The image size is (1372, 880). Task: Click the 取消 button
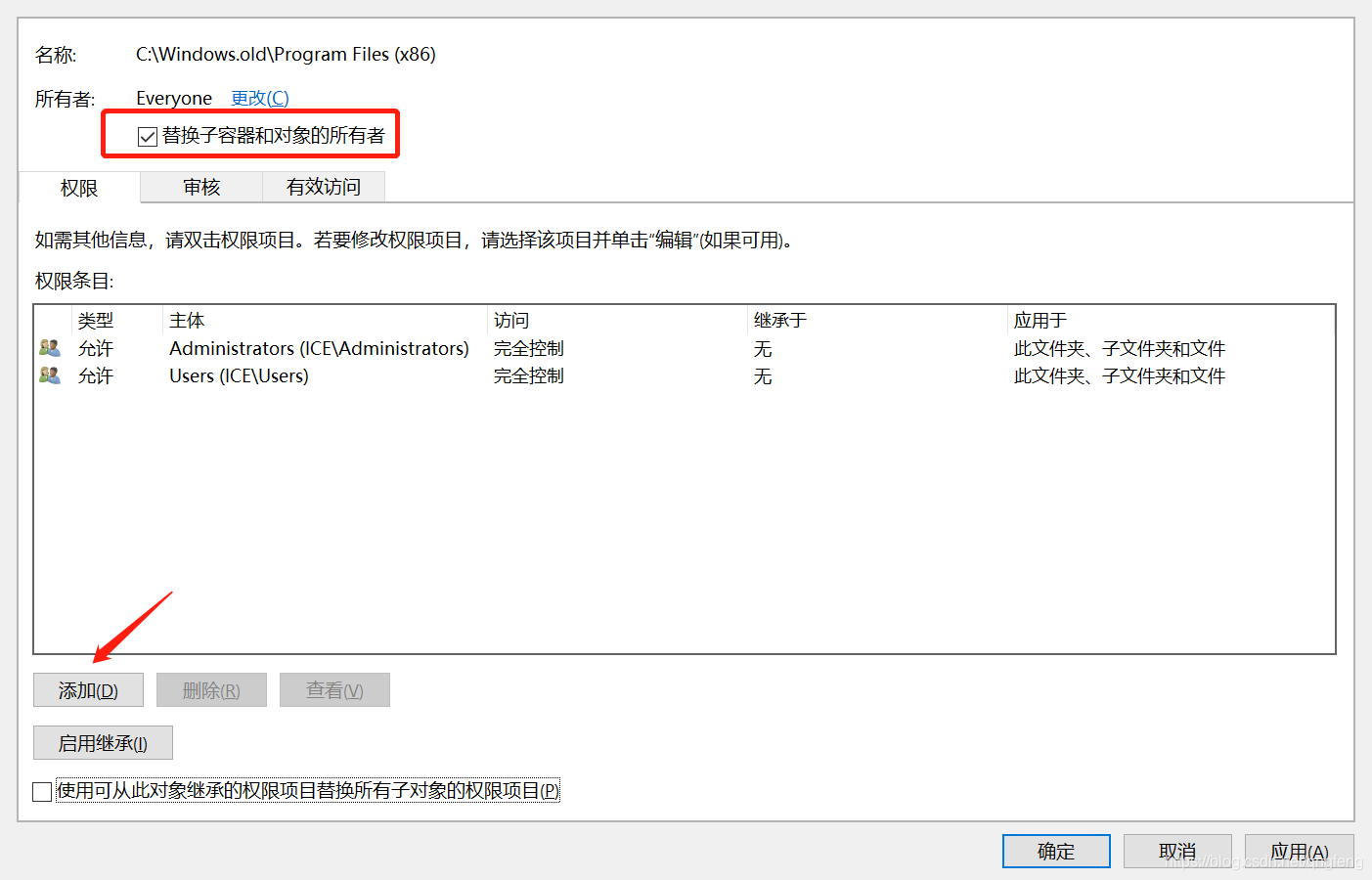tap(1177, 852)
